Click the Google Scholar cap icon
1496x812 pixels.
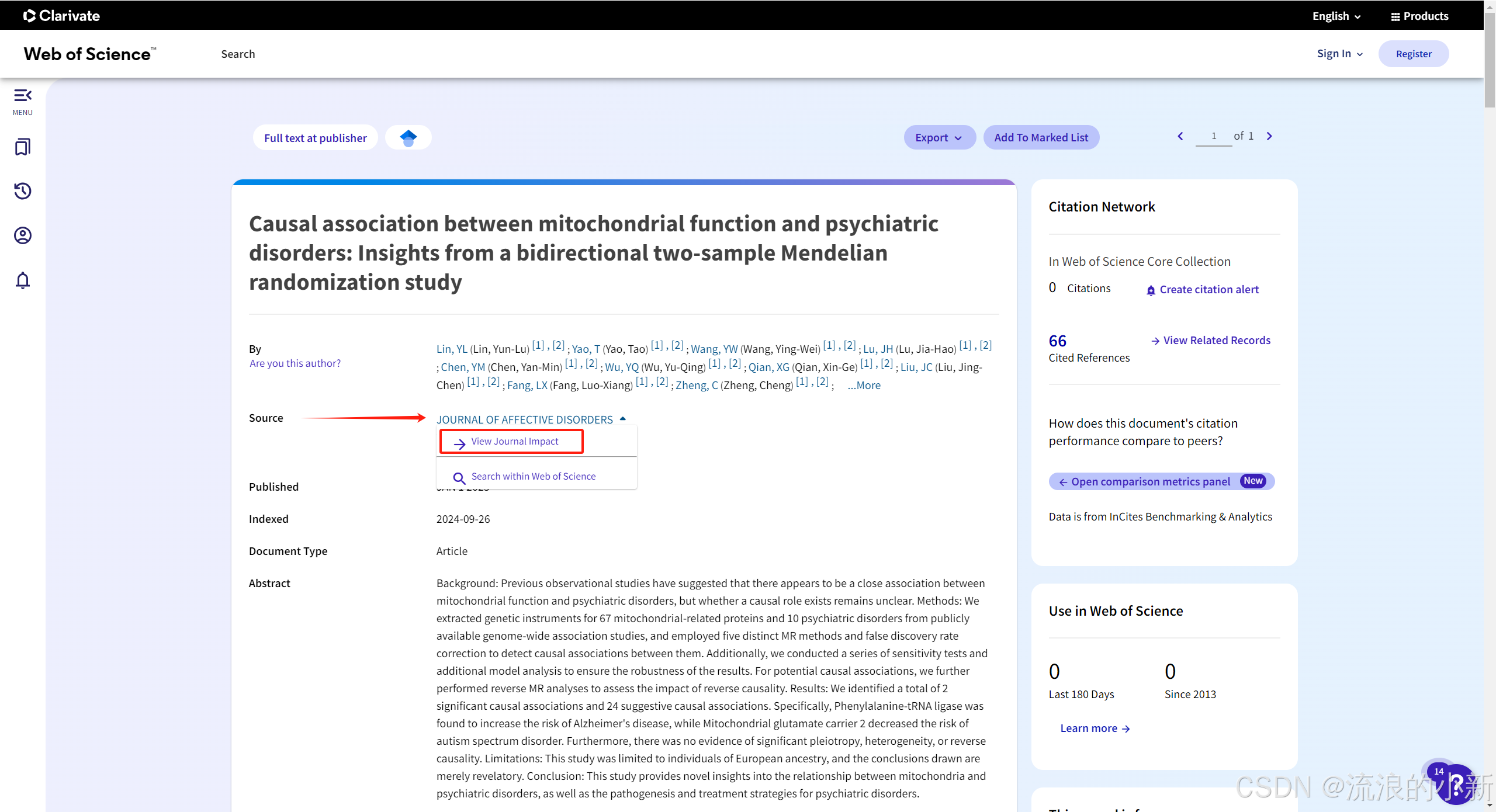(x=408, y=138)
